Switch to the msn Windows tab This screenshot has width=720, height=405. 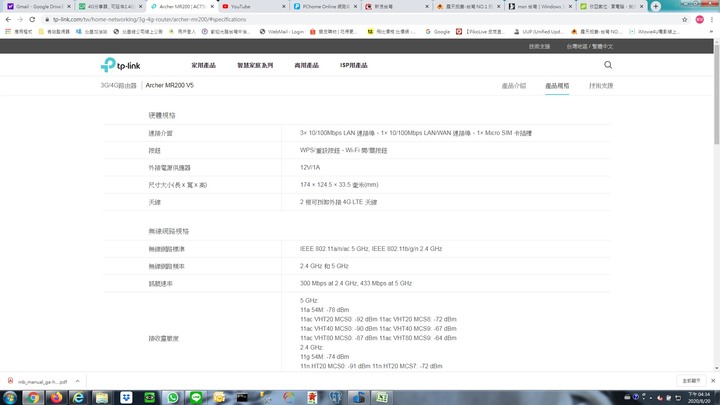(x=539, y=6)
